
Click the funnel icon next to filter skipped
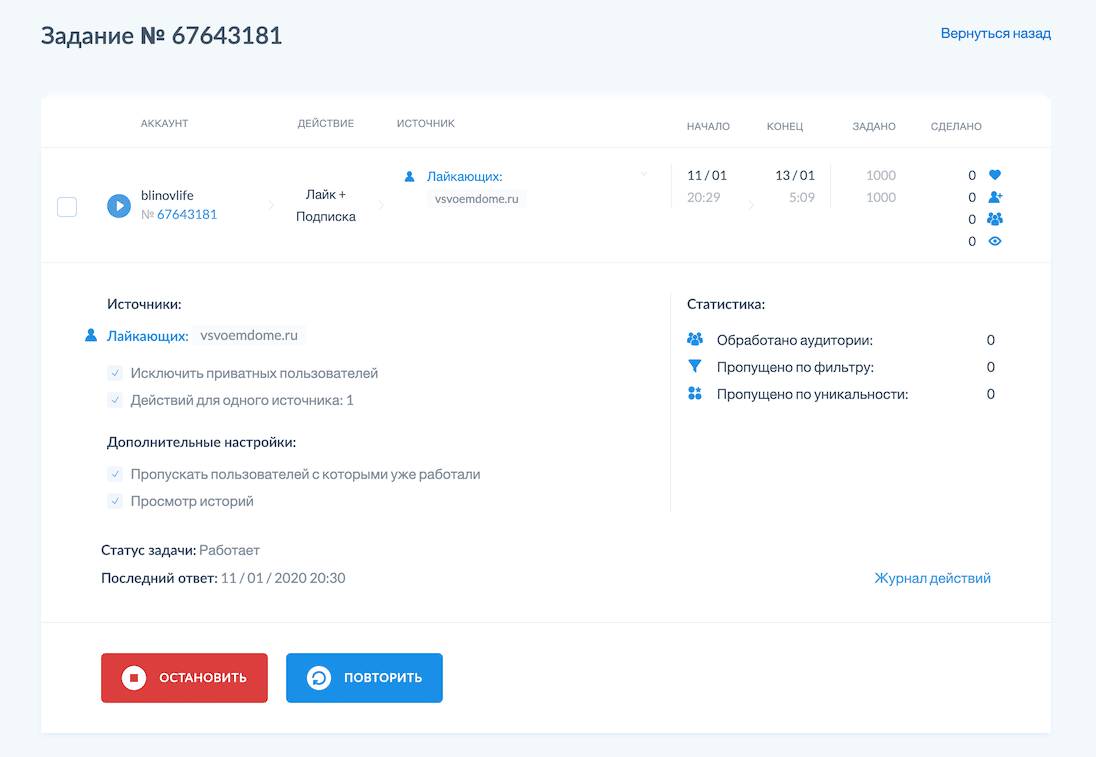click(695, 367)
